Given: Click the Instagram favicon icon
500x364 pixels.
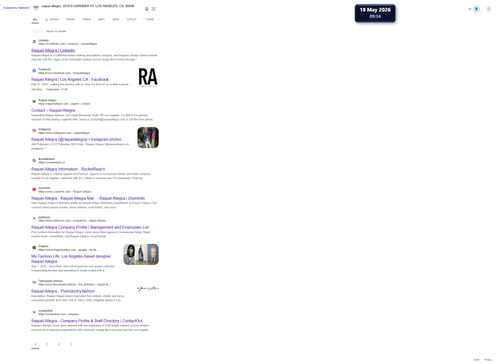Looking at the screenshot, I should tap(34, 131).
